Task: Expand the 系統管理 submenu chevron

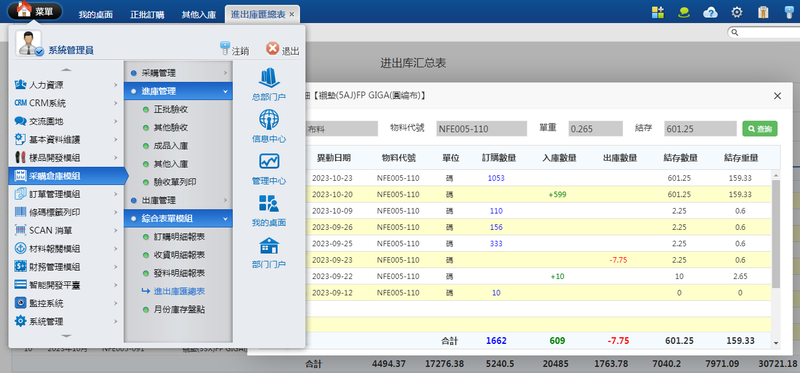Action: point(116,321)
